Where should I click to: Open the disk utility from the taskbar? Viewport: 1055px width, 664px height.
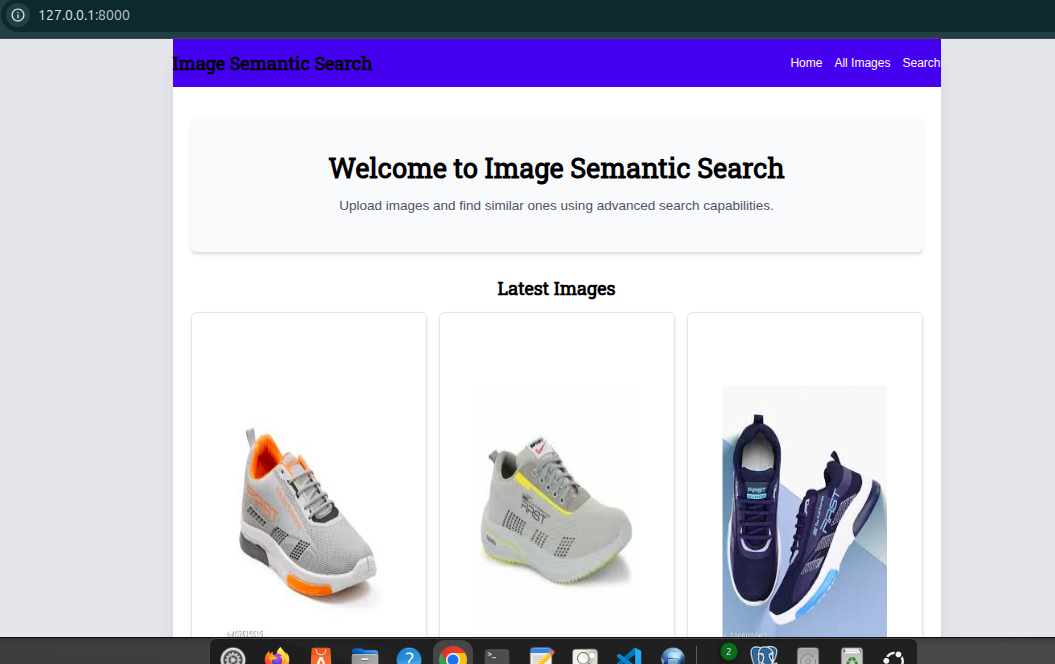point(806,655)
